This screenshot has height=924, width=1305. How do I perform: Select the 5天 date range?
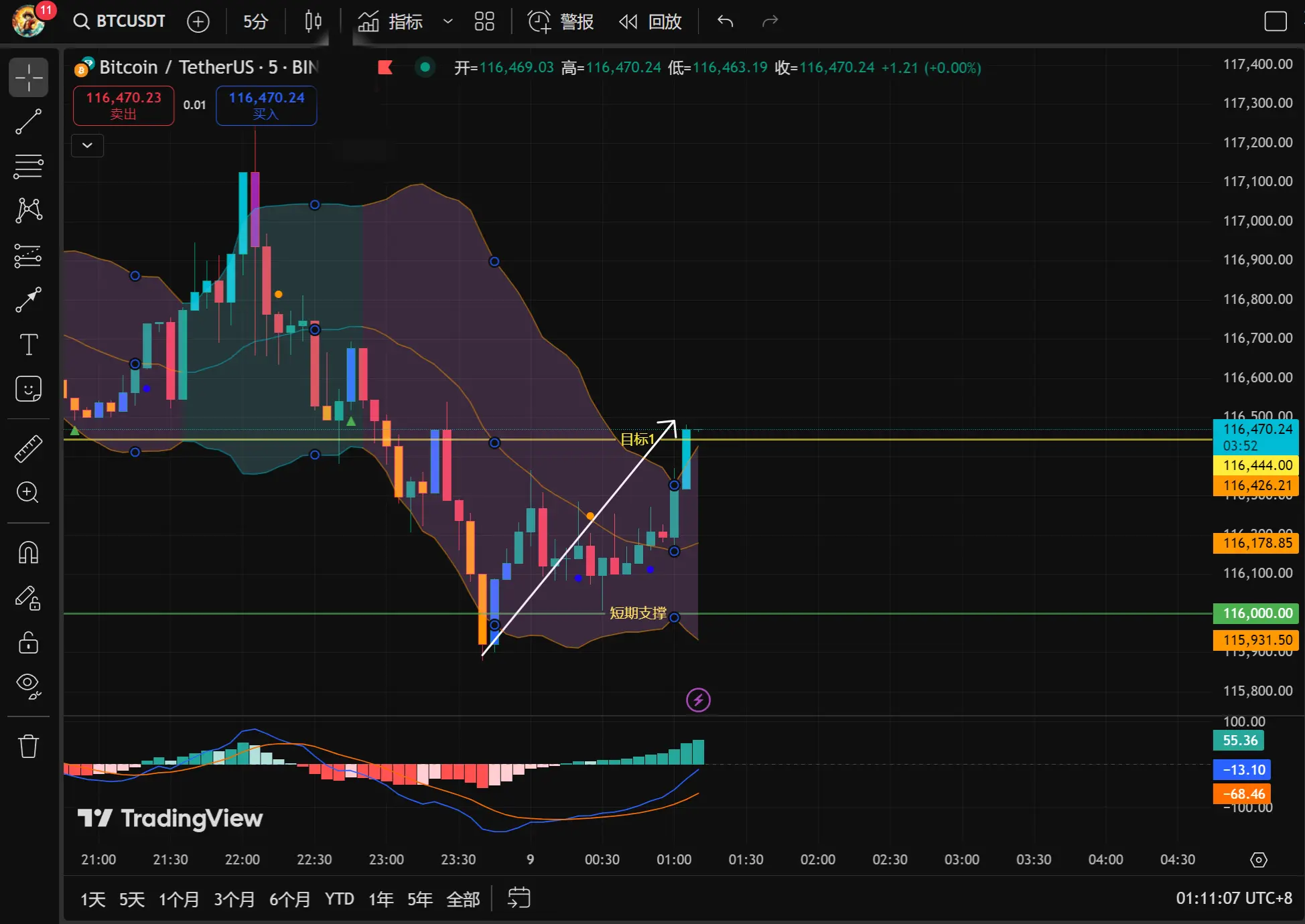132,899
